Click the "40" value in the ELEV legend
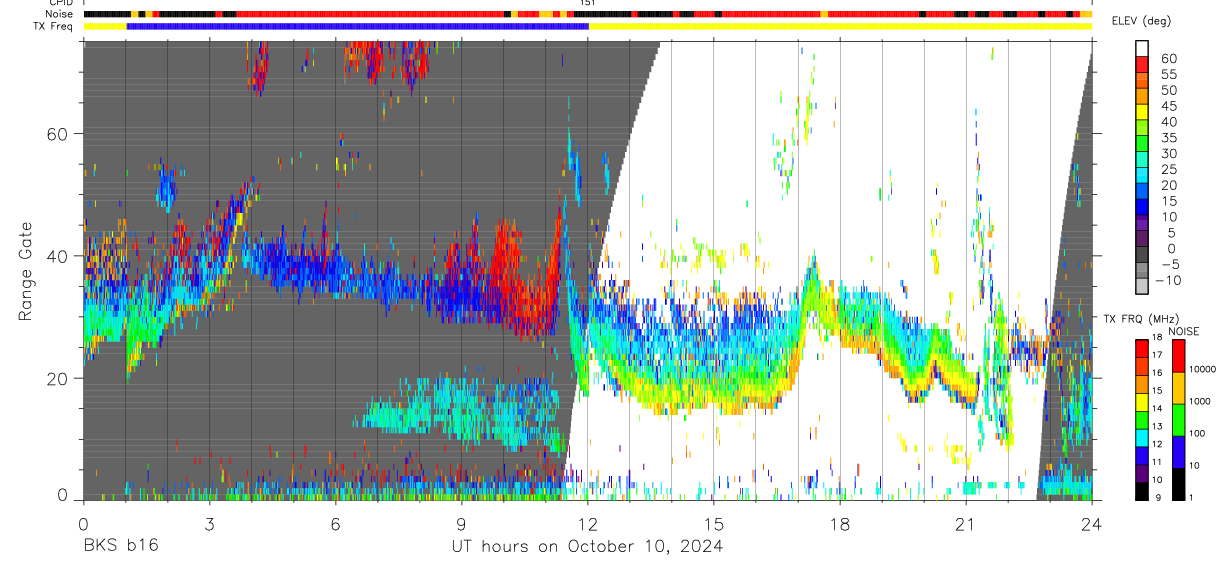Screen dimensions: 1228x567 coord(1168,121)
